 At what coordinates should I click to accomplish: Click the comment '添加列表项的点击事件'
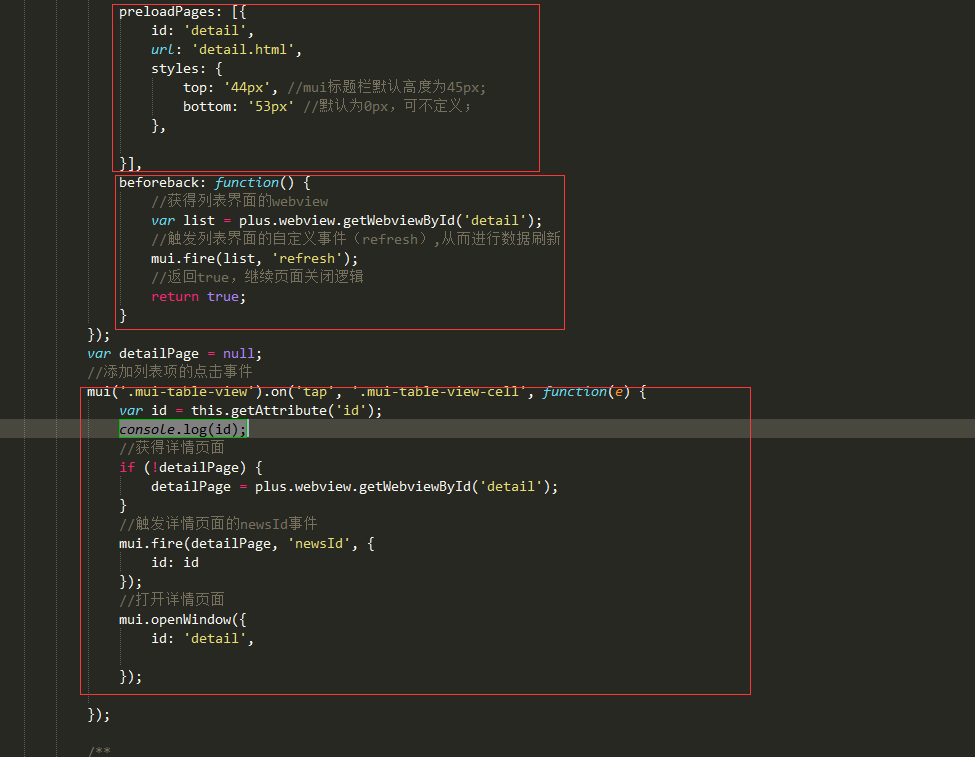coord(170,372)
